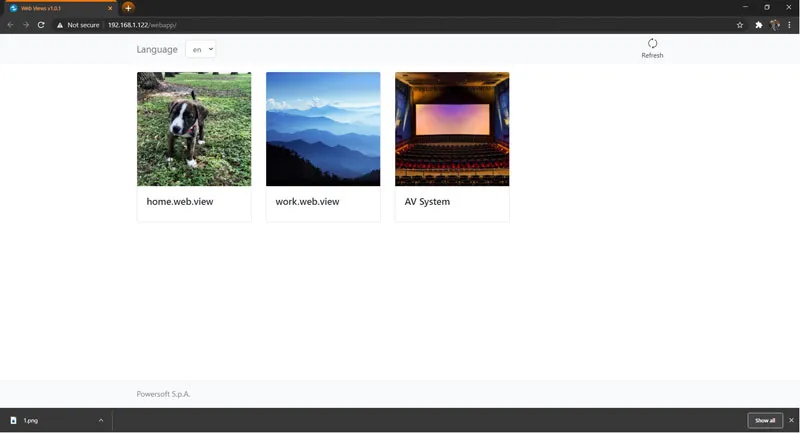Image resolution: width=800 pixels, height=433 pixels.
Task: Click the Powersoft S.p.A. footer text
Action: click(163, 394)
